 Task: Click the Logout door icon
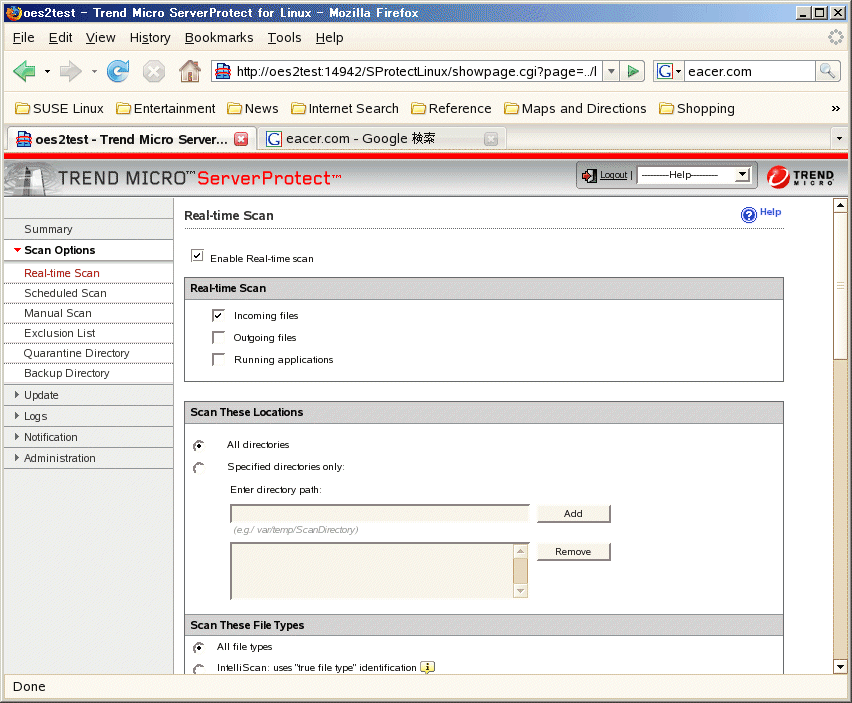[589, 175]
